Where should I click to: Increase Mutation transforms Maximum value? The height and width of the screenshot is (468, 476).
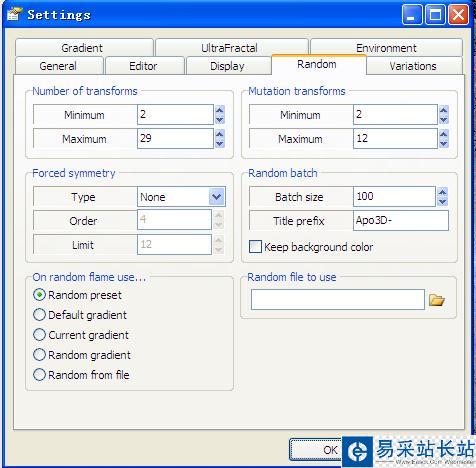pos(444,134)
